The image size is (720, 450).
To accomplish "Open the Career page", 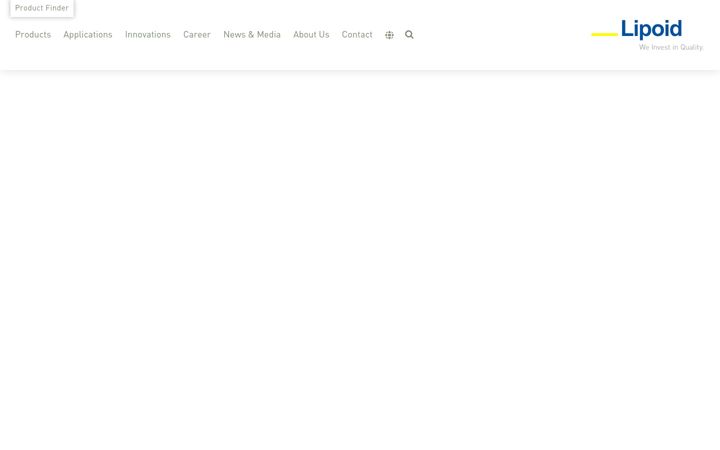I will 197,35.
